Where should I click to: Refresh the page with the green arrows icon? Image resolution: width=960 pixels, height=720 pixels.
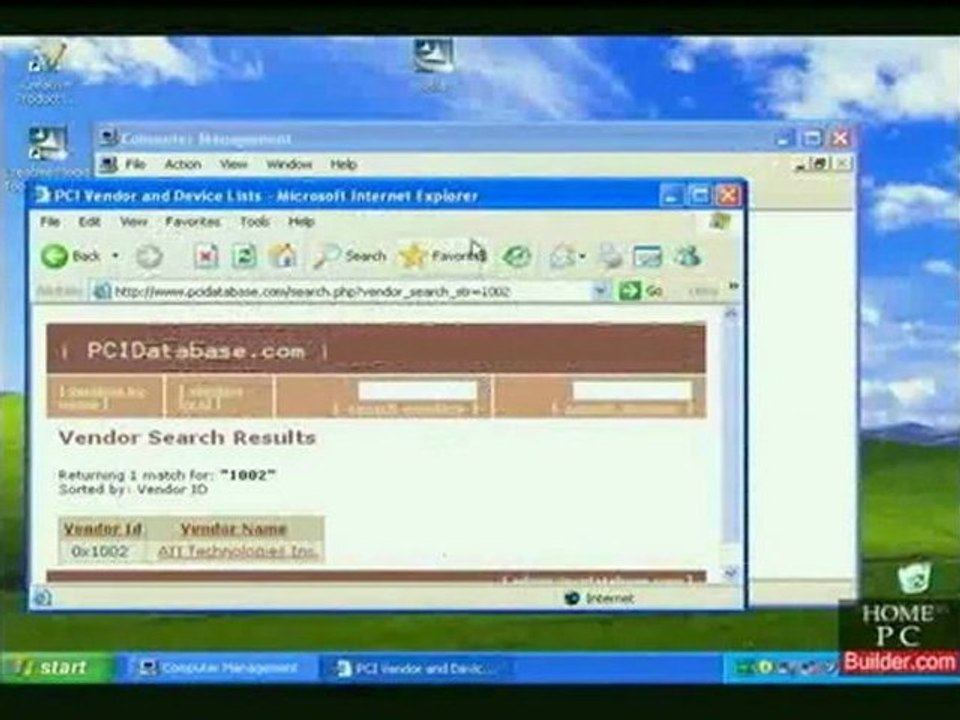coord(244,256)
